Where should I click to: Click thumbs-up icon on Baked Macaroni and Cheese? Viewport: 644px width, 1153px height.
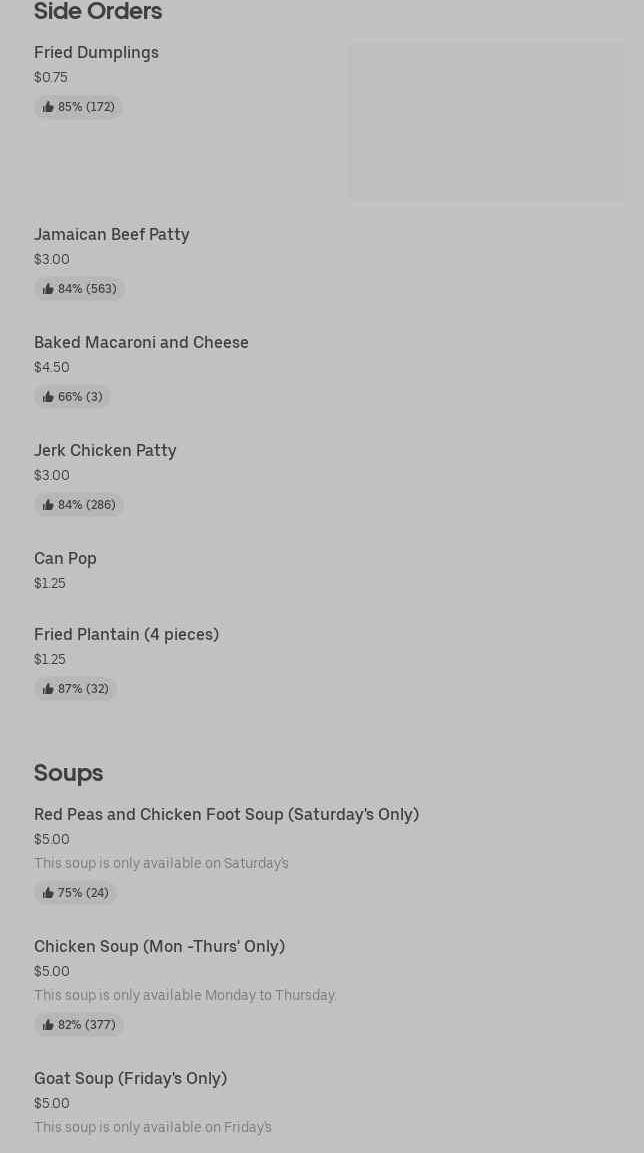click(48, 397)
